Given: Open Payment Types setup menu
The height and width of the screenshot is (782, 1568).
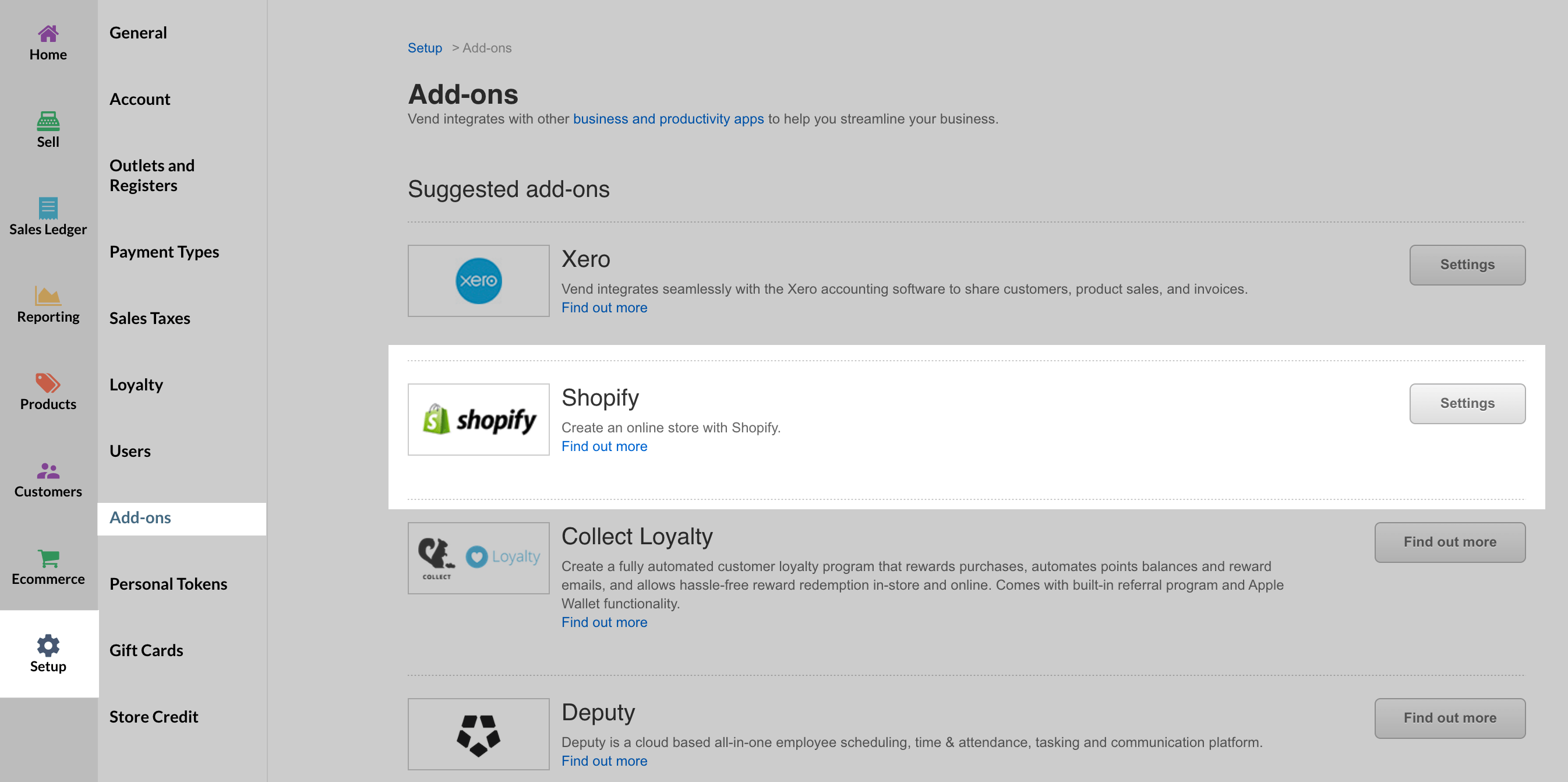Looking at the screenshot, I should [x=164, y=252].
